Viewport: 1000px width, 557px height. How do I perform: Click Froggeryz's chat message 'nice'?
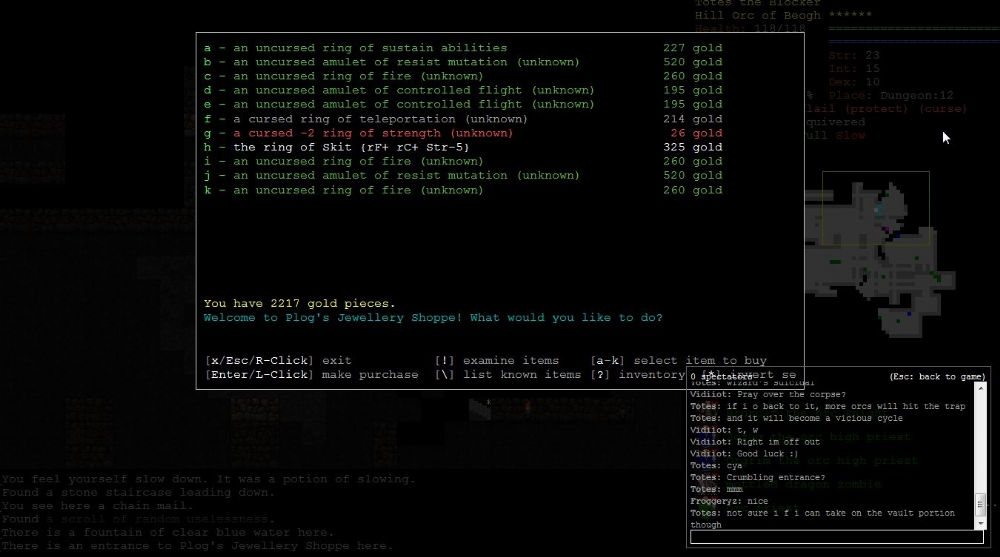pyautogui.click(x=729, y=501)
